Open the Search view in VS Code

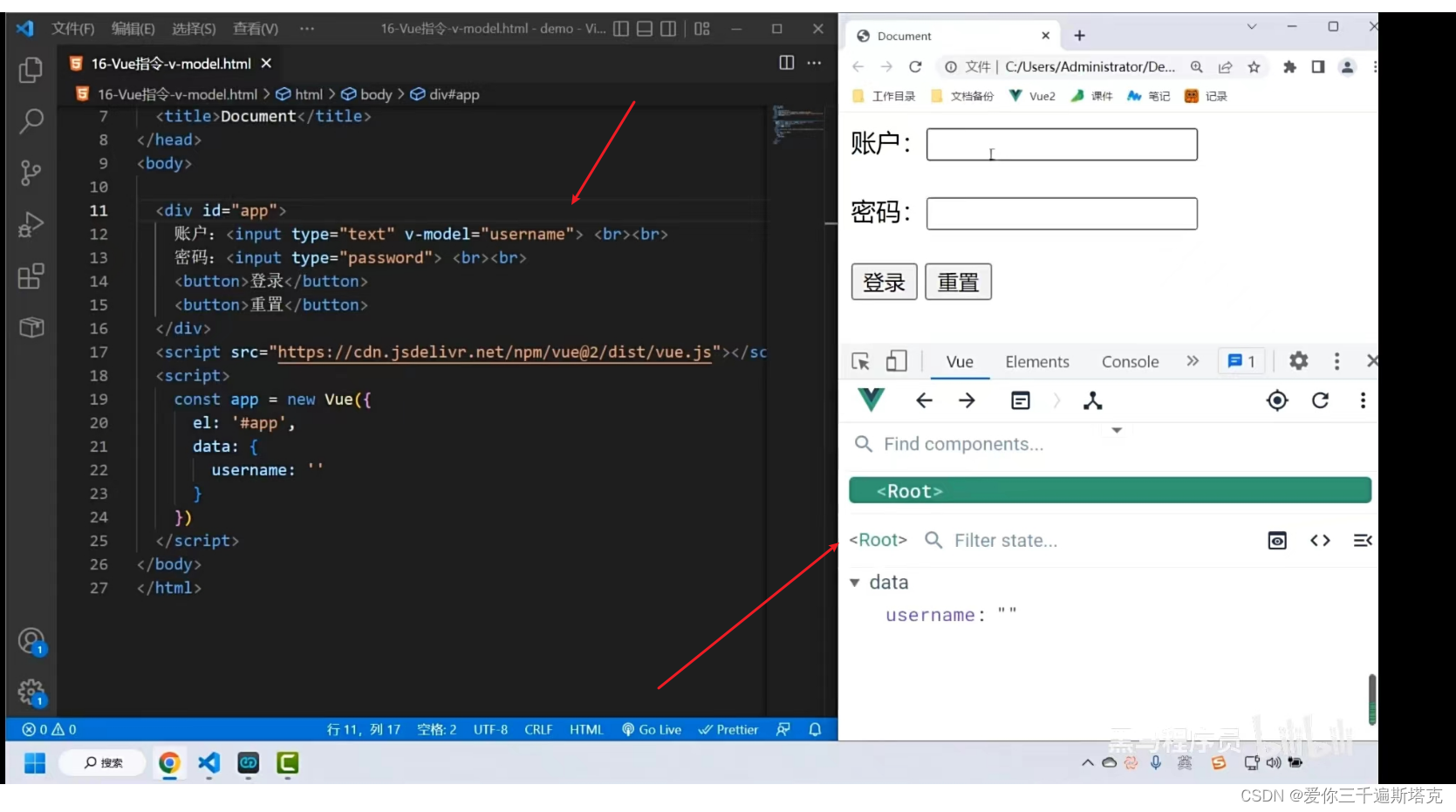31,122
